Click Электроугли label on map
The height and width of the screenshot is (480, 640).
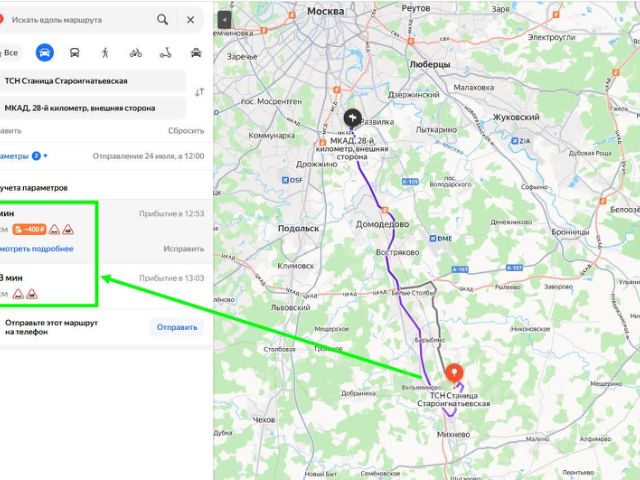[x=551, y=38]
